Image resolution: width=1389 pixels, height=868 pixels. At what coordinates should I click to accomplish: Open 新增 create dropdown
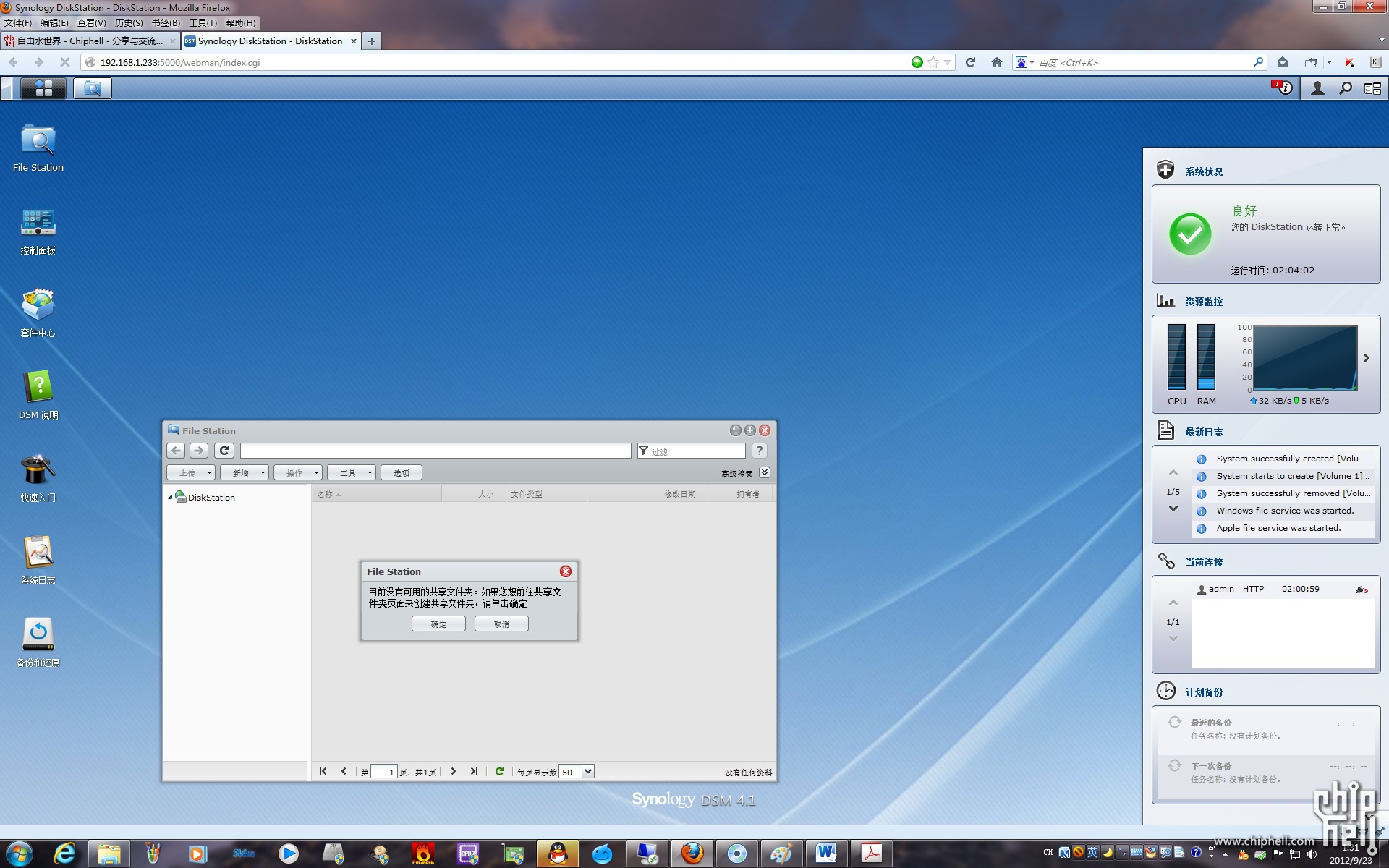pos(245,473)
